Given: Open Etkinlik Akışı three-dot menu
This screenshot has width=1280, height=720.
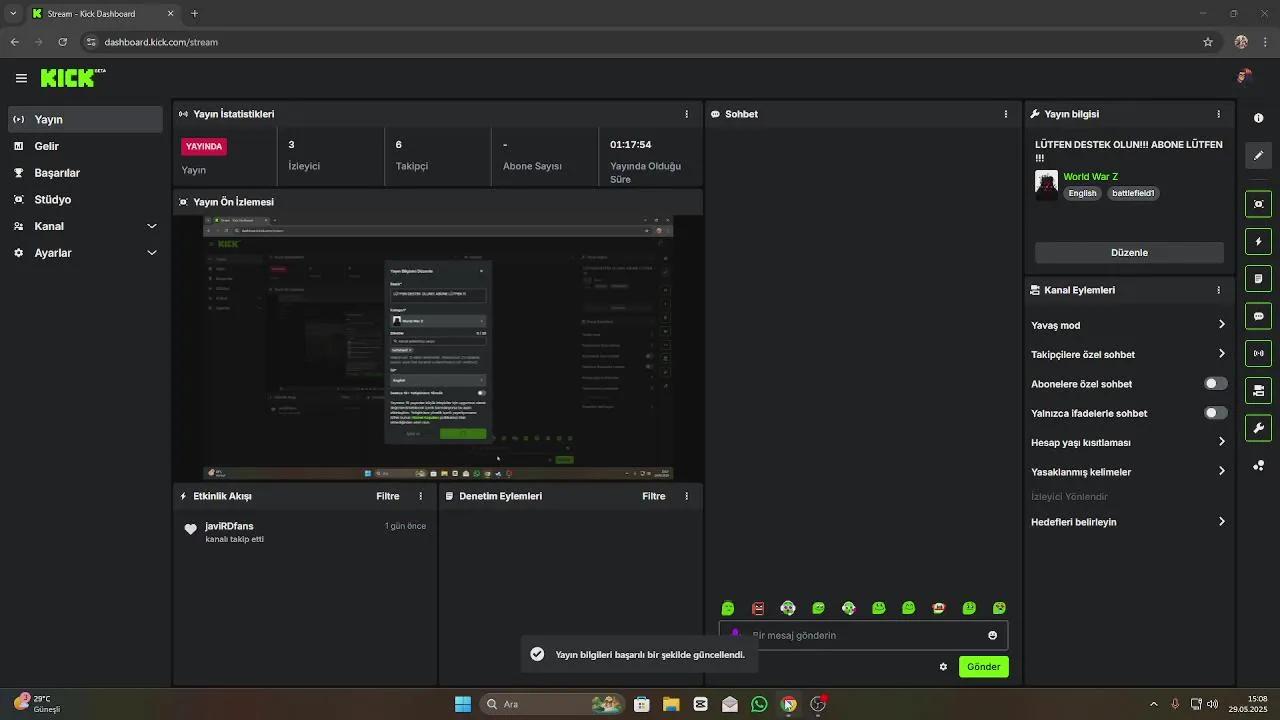Looking at the screenshot, I should (420, 496).
